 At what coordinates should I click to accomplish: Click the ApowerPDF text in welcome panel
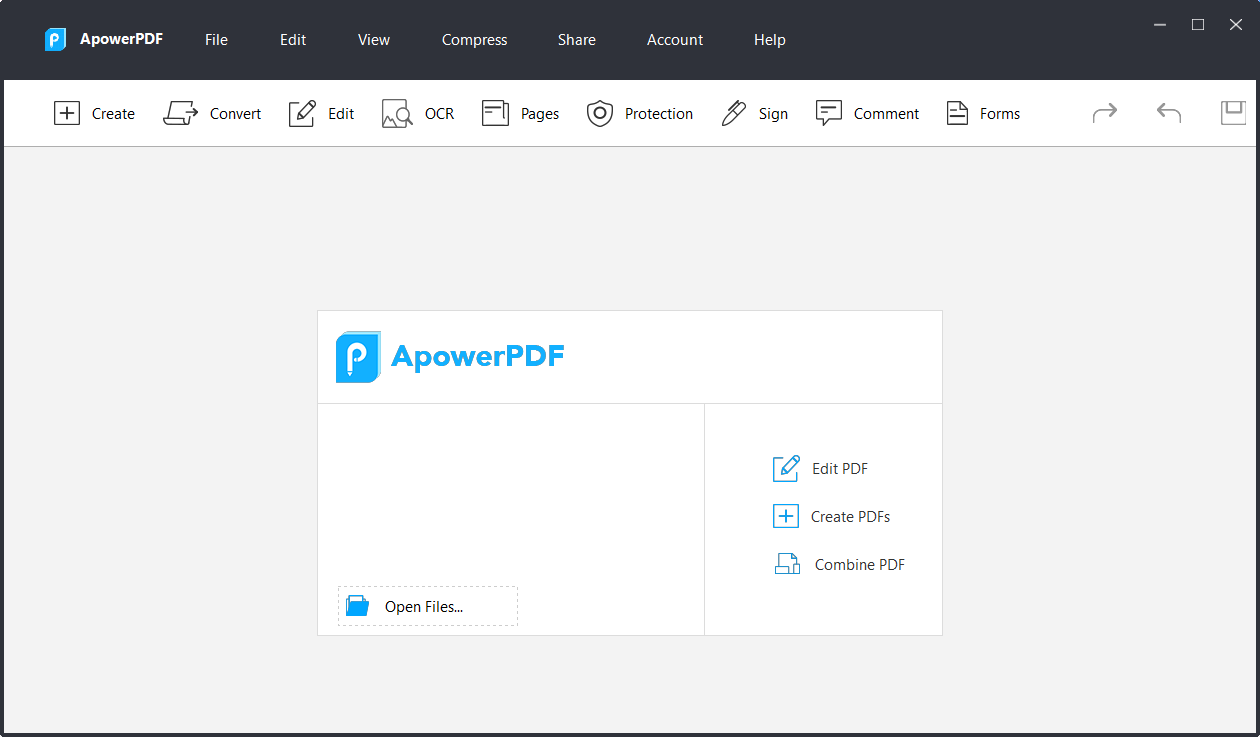point(478,356)
